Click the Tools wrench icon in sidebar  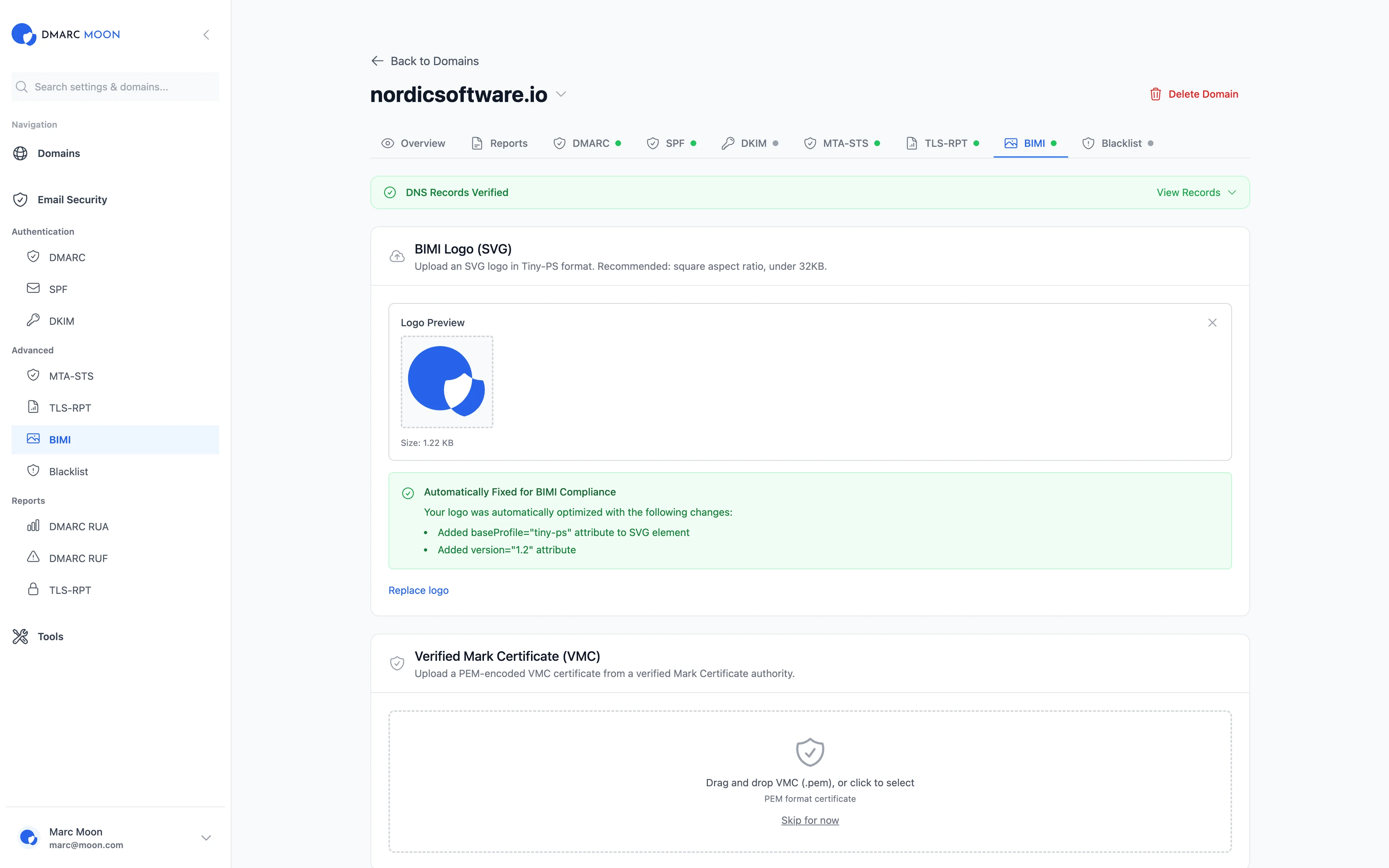21,636
